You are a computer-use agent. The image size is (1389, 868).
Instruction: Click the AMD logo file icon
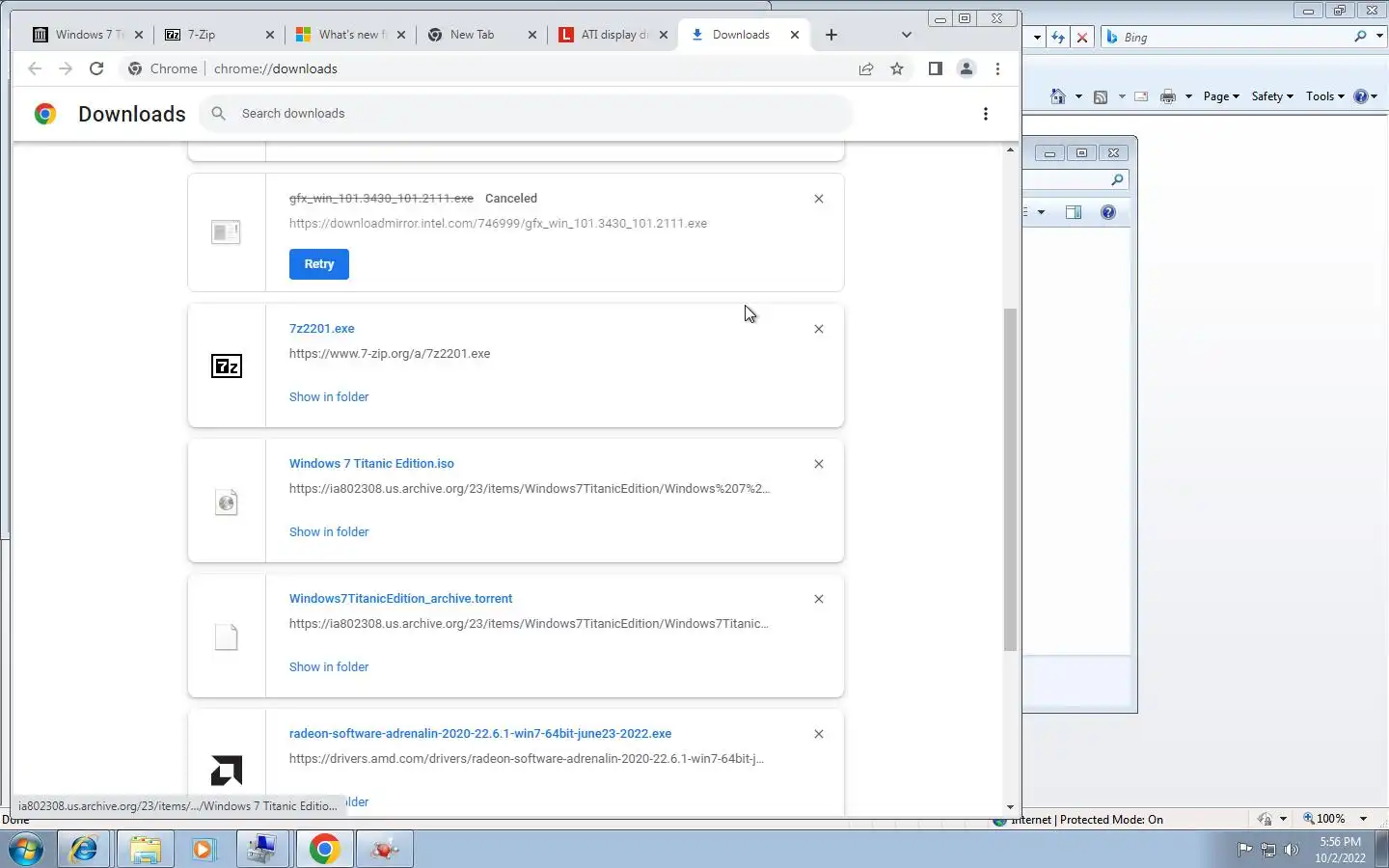pyautogui.click(x=227, y=771)
